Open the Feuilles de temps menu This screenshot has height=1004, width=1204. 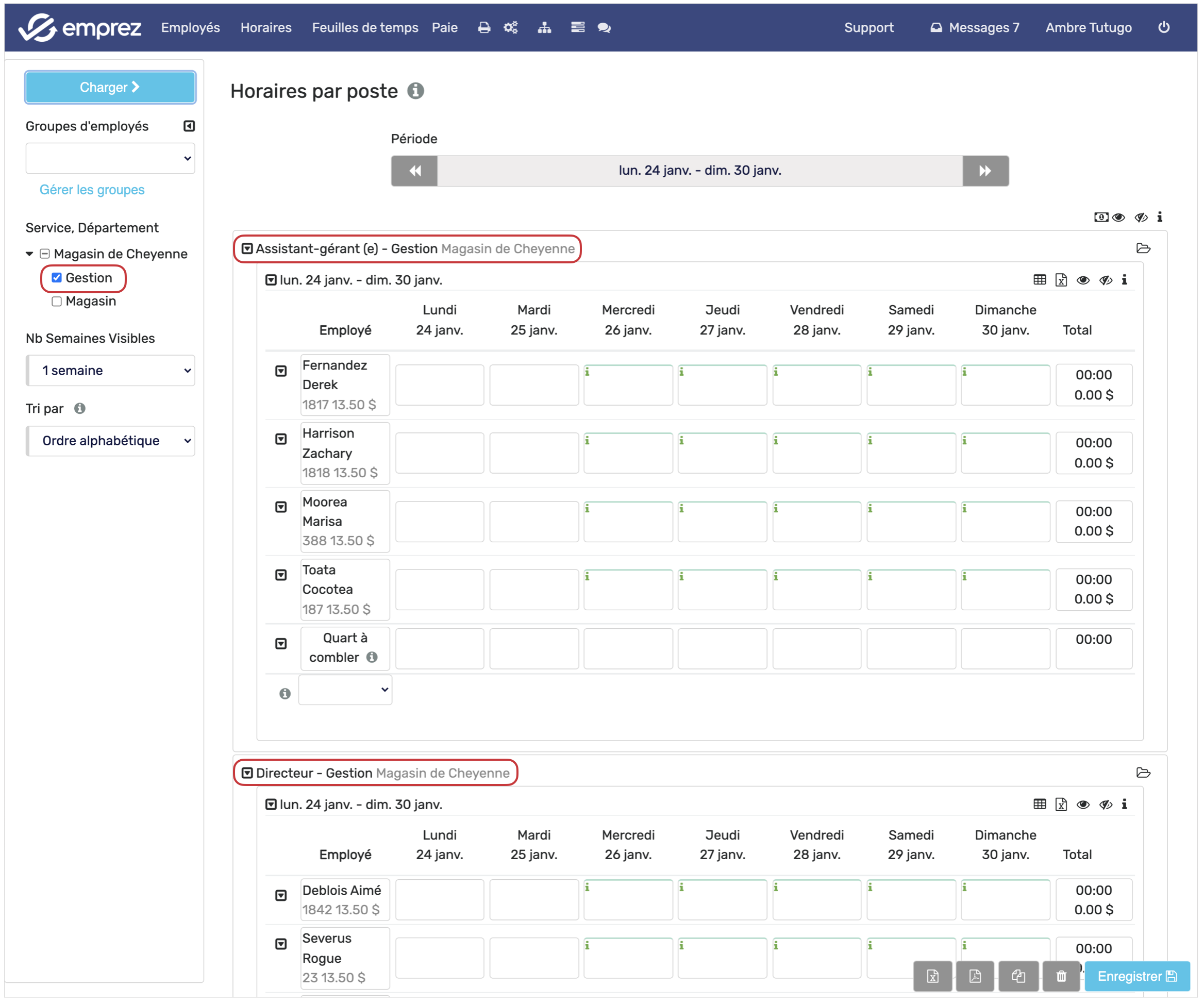(364, 27)
